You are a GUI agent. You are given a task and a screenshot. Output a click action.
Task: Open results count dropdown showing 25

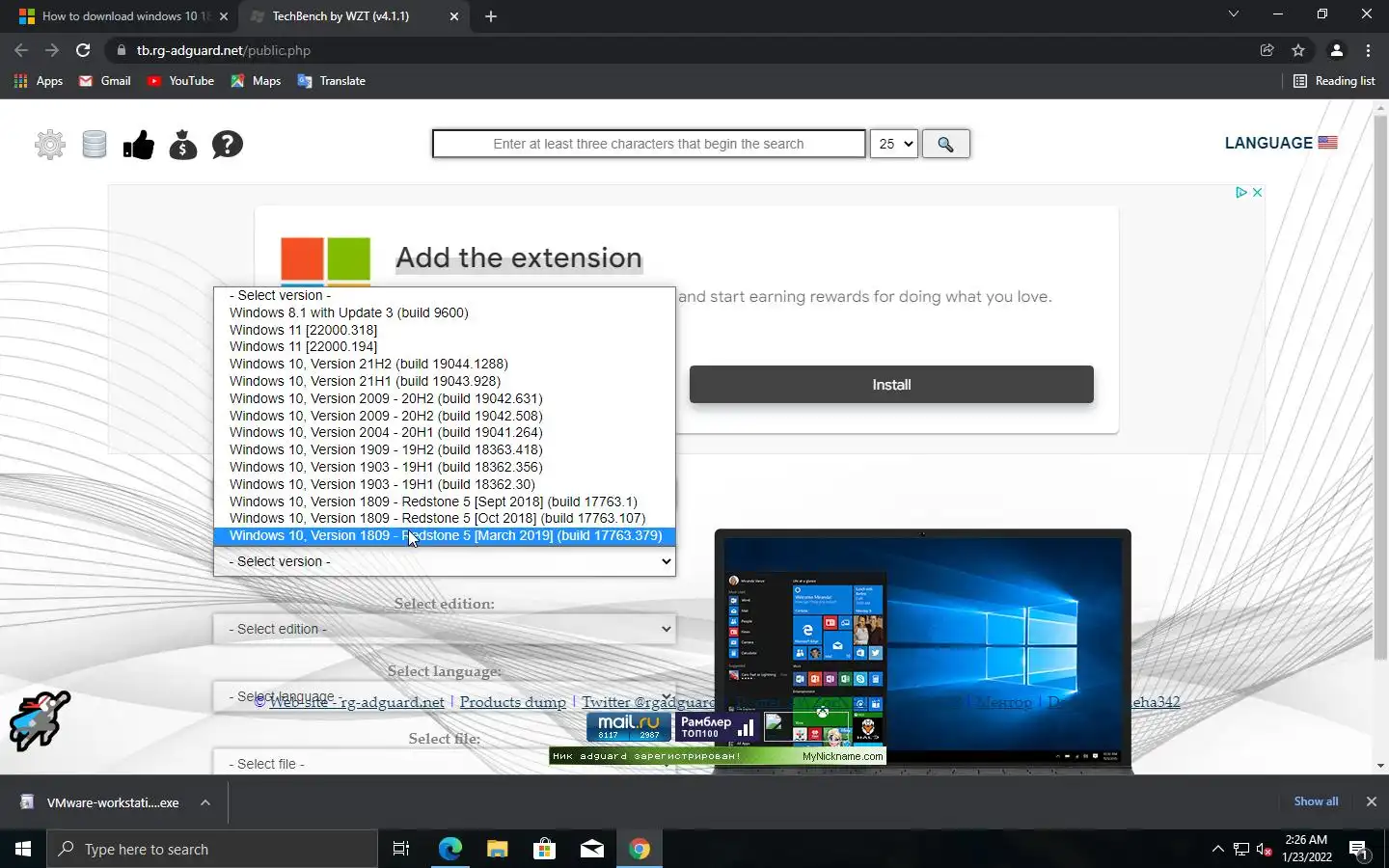click(893, 144)
